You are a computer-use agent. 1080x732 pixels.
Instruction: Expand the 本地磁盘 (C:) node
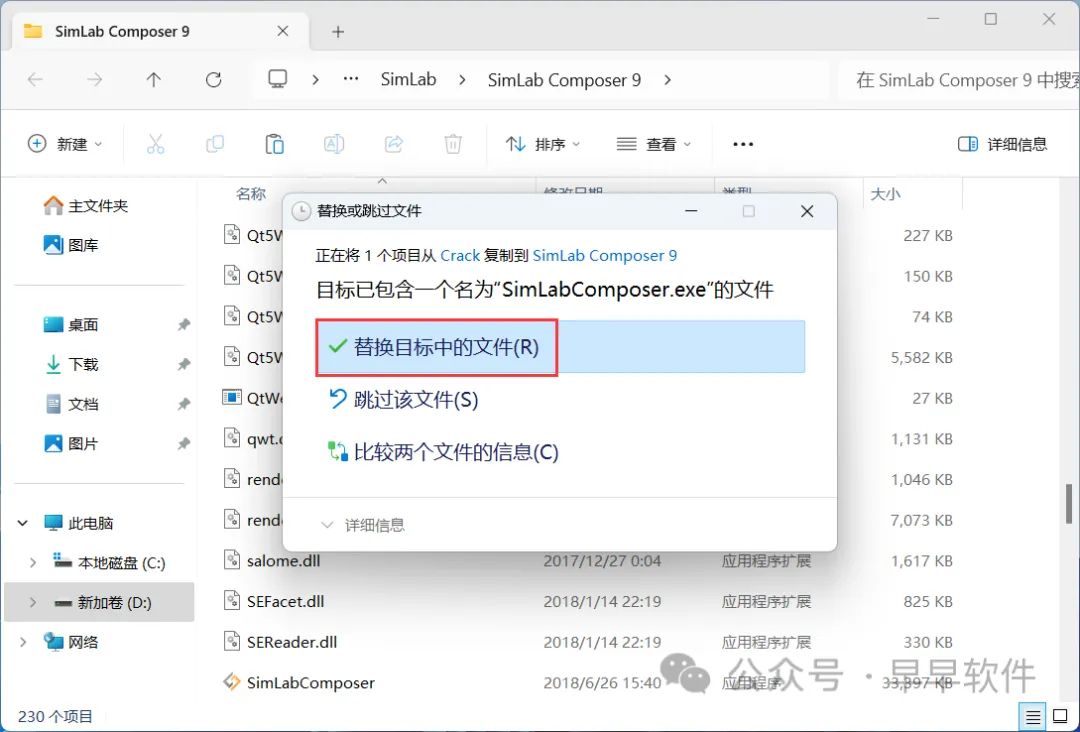pyautogui.click(x=32, y=563)
